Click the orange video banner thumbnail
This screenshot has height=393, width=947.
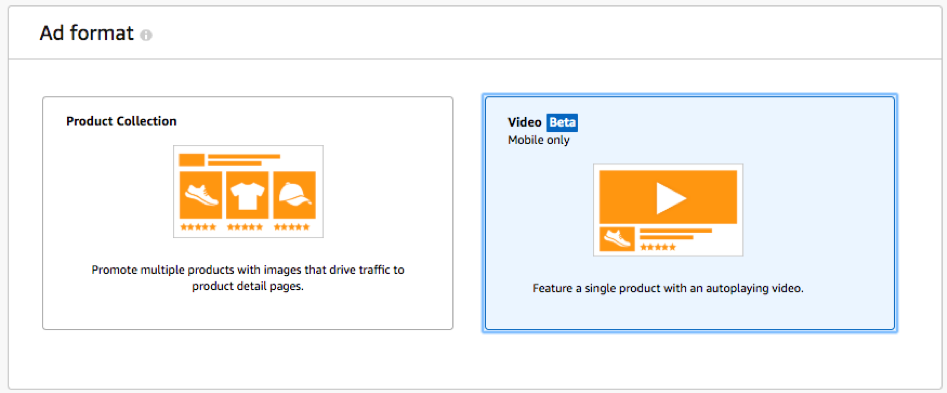coord(668,197)
